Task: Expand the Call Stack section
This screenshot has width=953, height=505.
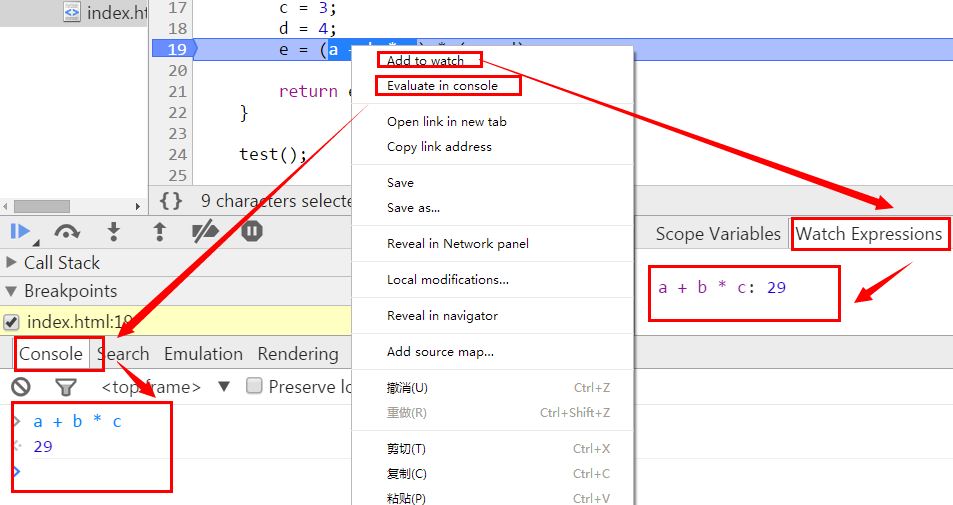Action: pyautogui.click(x=11, y=263)
